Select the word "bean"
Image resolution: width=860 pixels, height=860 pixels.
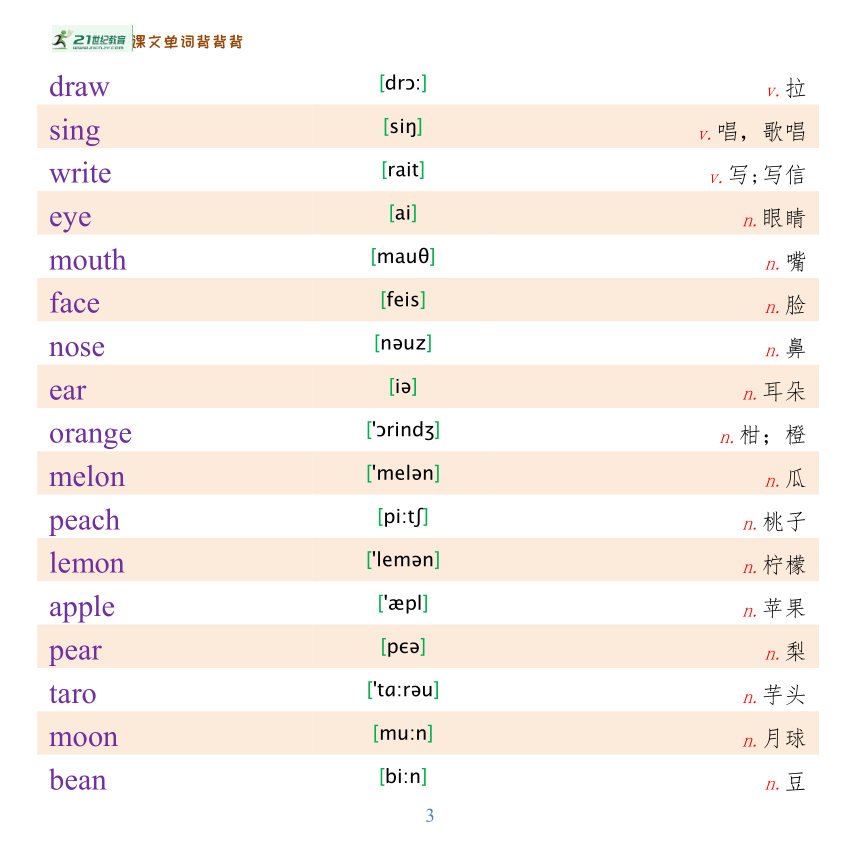pos(77,780)
